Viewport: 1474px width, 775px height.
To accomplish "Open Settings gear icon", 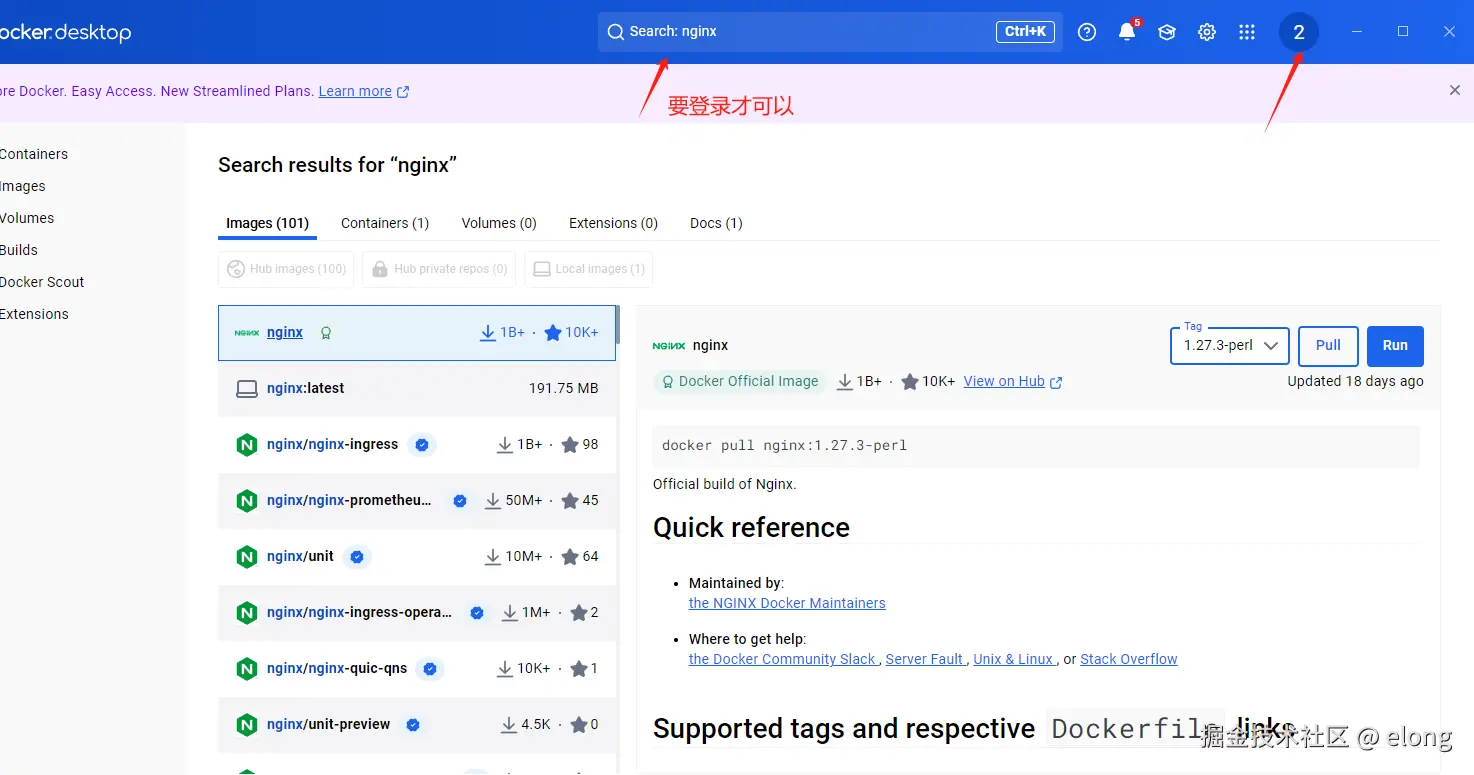I will tap(1207, 32).
